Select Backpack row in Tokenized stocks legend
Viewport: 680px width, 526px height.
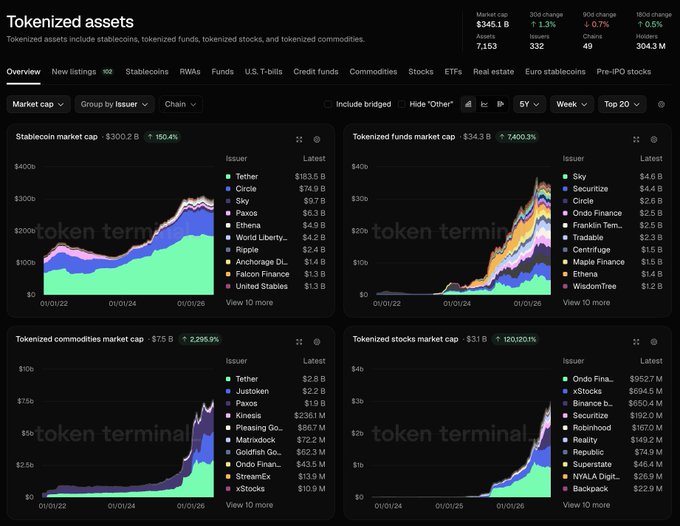pos(612,489)
